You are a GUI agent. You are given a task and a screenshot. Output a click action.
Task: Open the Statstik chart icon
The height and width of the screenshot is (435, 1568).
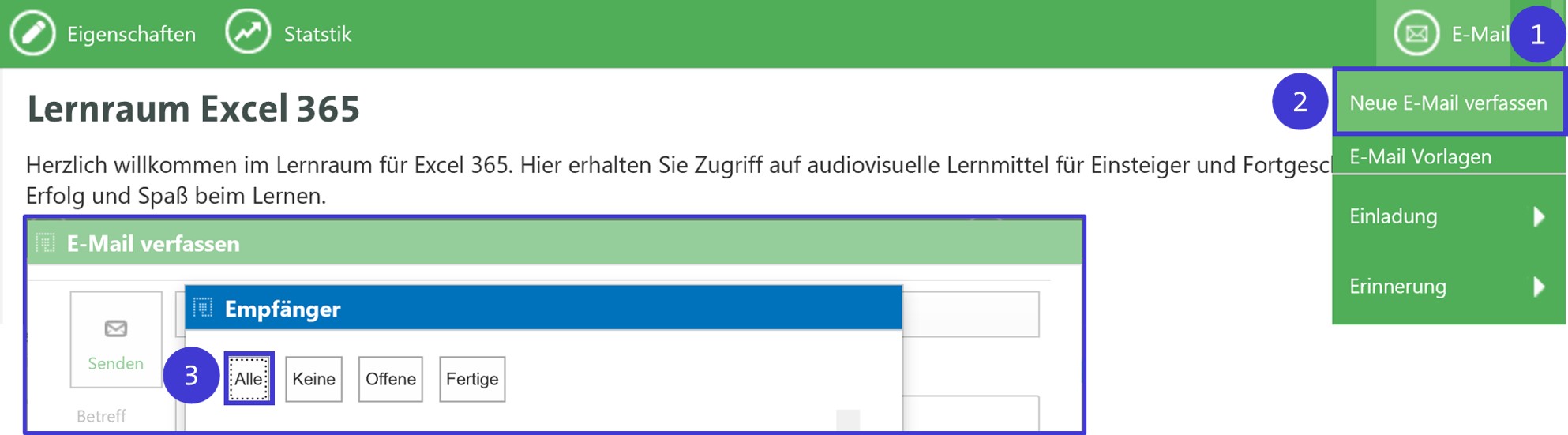[248, 32]
